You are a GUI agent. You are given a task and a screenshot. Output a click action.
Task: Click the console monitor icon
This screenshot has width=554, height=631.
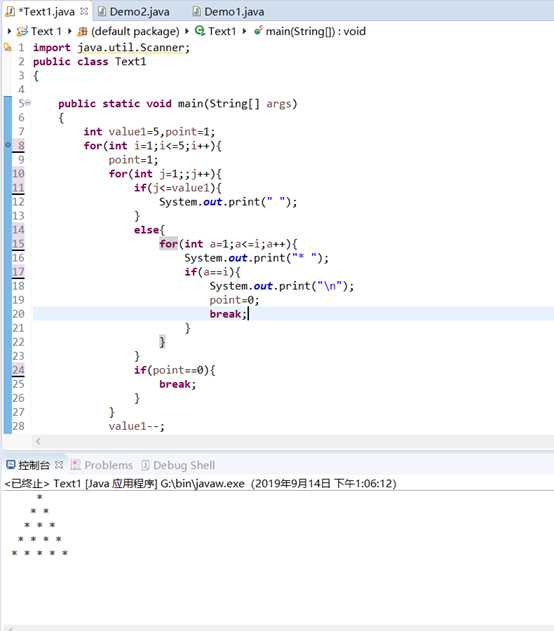[11, 465]
